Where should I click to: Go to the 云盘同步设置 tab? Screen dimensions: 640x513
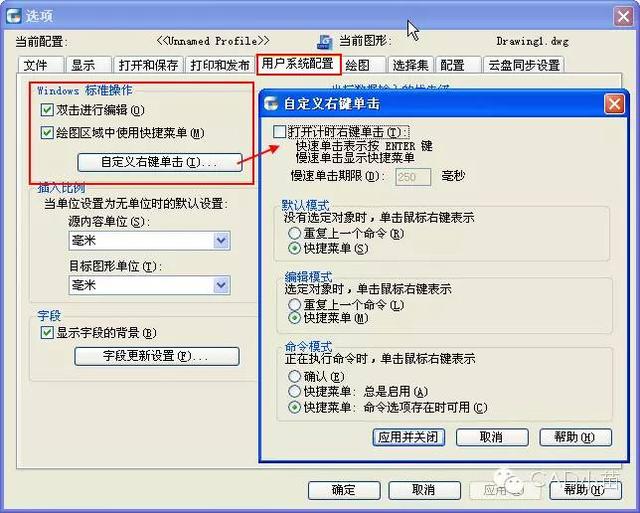tap(523, 65)
